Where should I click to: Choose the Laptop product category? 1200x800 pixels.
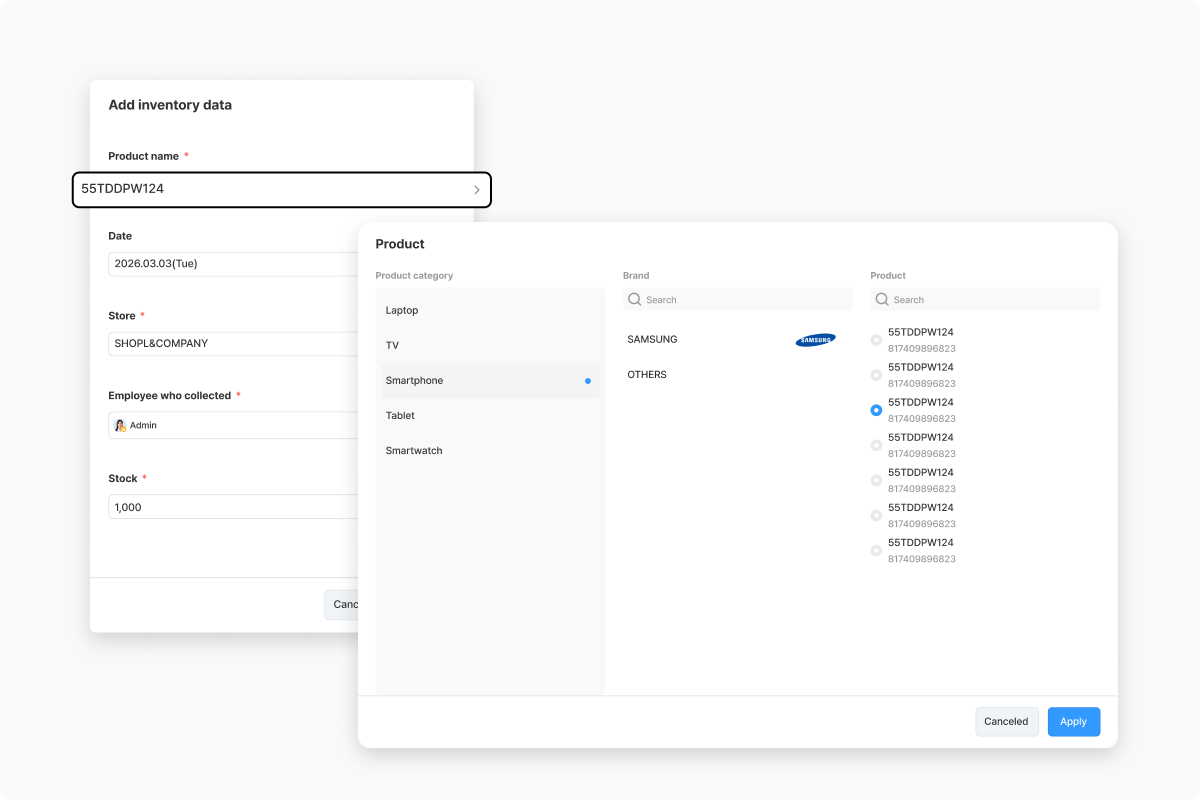tap(488, 311)
